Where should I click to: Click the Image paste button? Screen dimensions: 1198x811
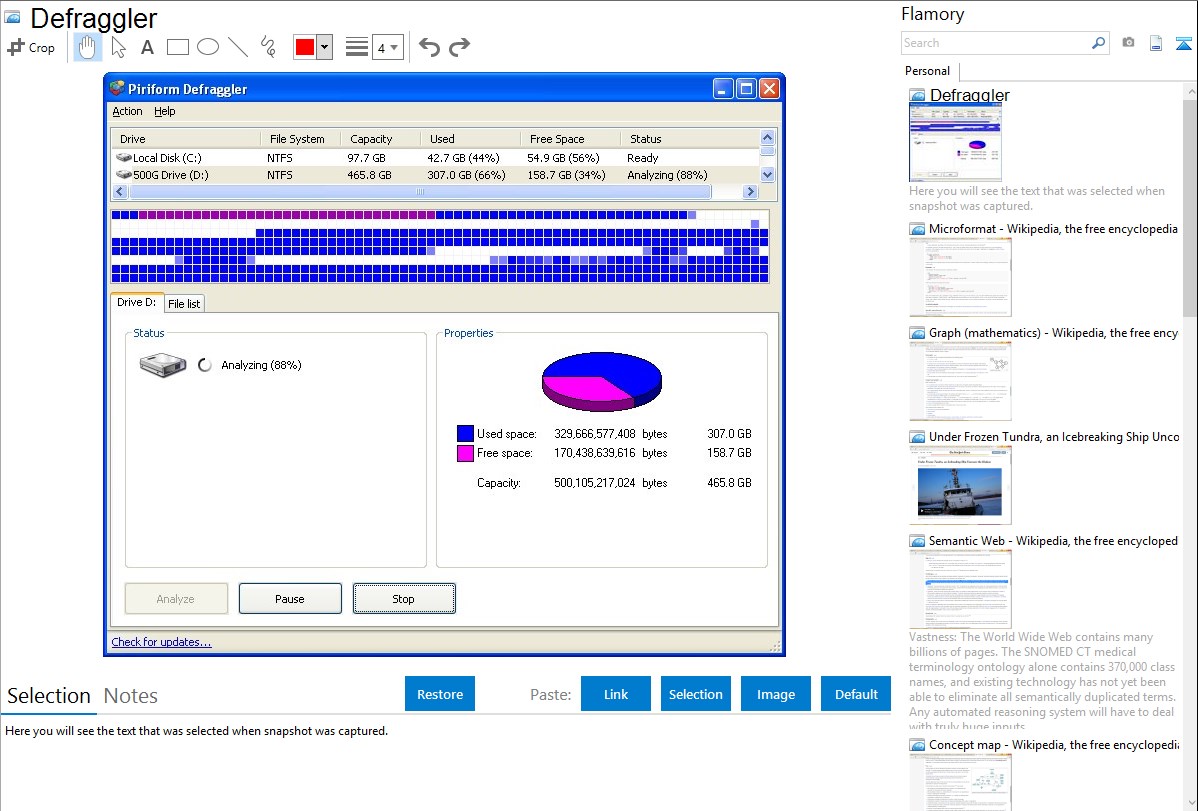coord(775,694)
